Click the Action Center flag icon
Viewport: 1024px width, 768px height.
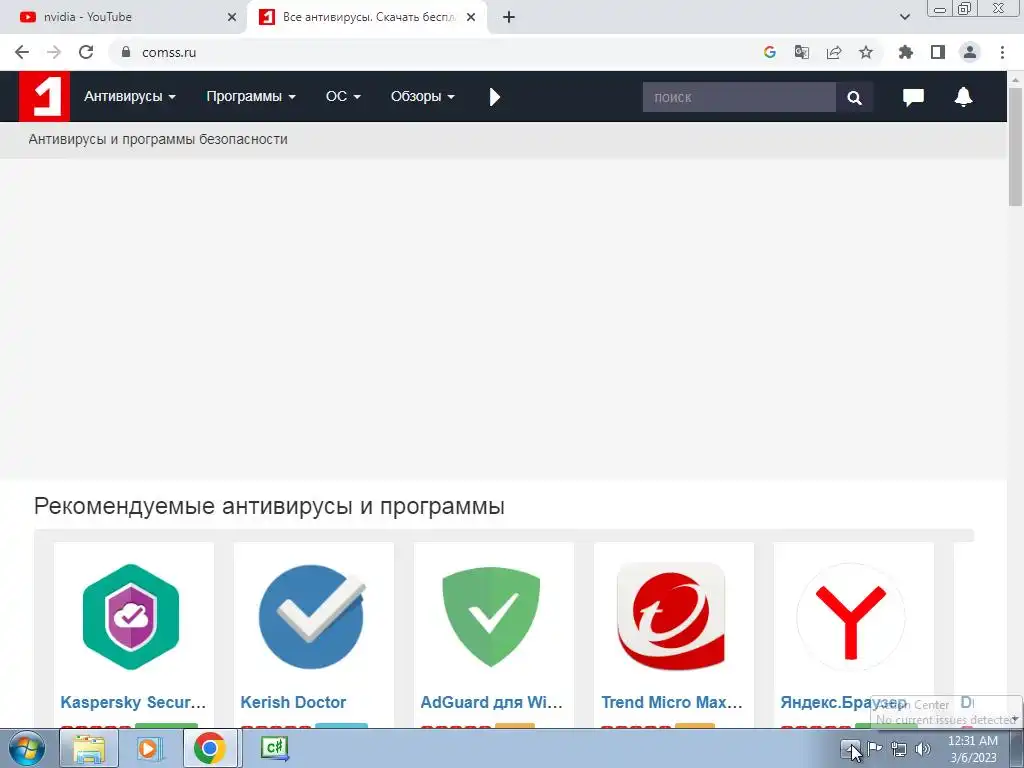point(874,748)
